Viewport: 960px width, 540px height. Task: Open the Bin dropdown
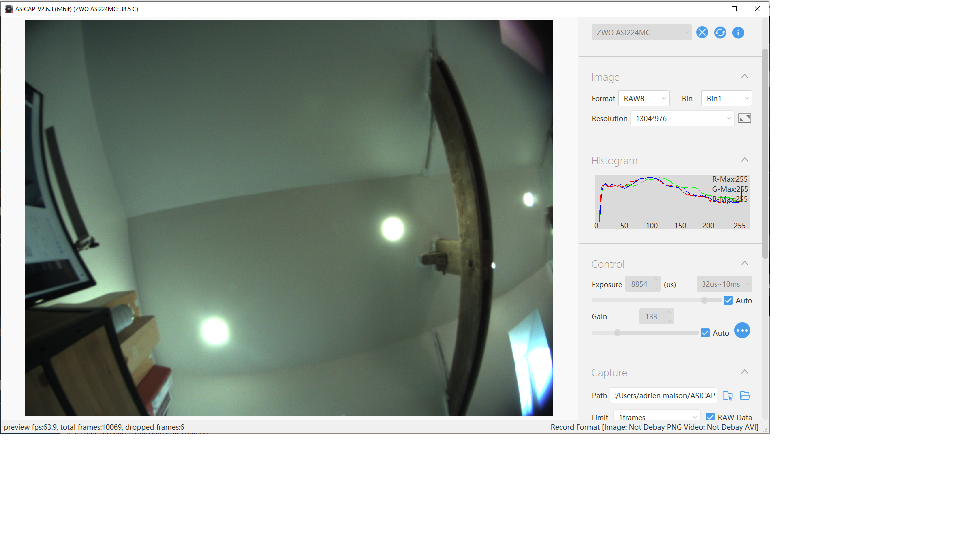(x=727, y=98)
